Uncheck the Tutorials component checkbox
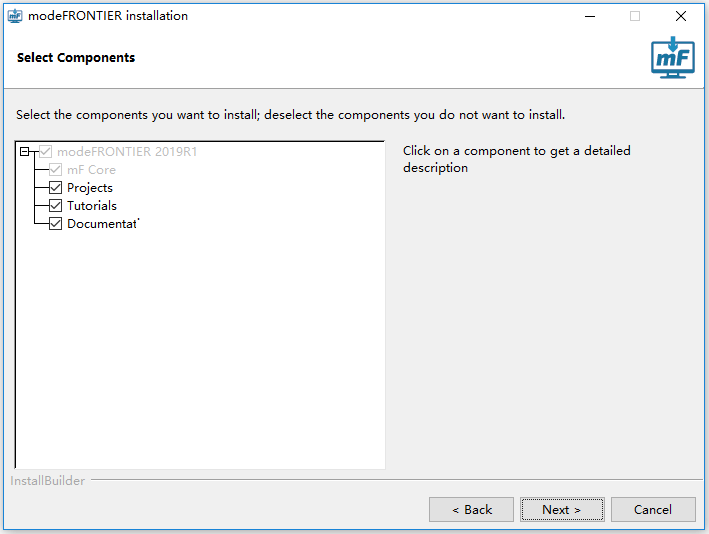This screenshot has height=534, width=709. pos(55,205)
